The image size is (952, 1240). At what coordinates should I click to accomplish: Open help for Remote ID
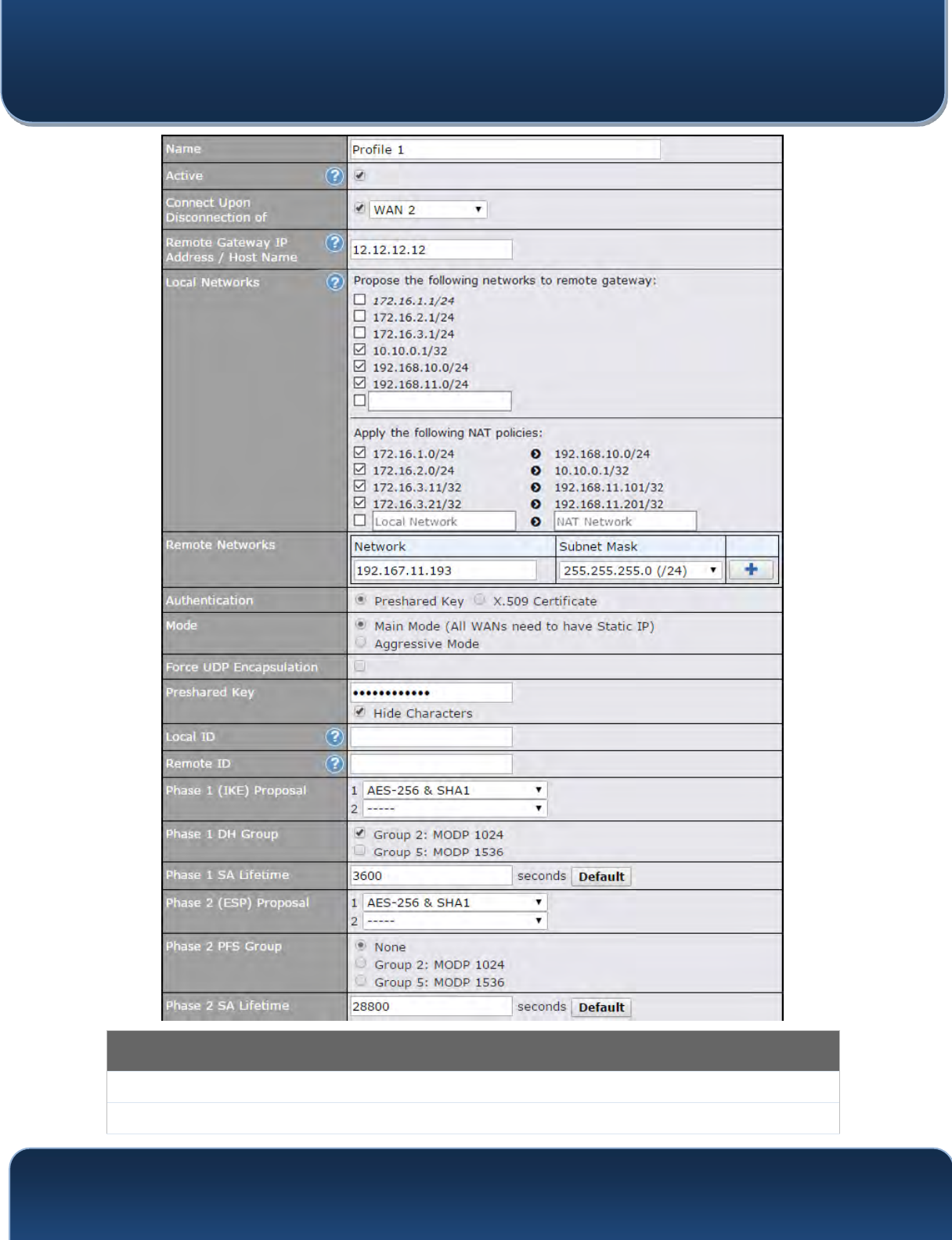[334, 763]
